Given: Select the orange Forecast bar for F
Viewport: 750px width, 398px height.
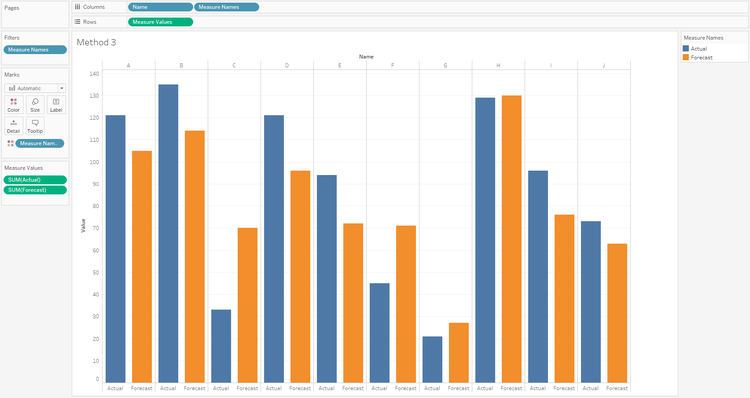Looking at the screenshot, I should pos(406,304).
